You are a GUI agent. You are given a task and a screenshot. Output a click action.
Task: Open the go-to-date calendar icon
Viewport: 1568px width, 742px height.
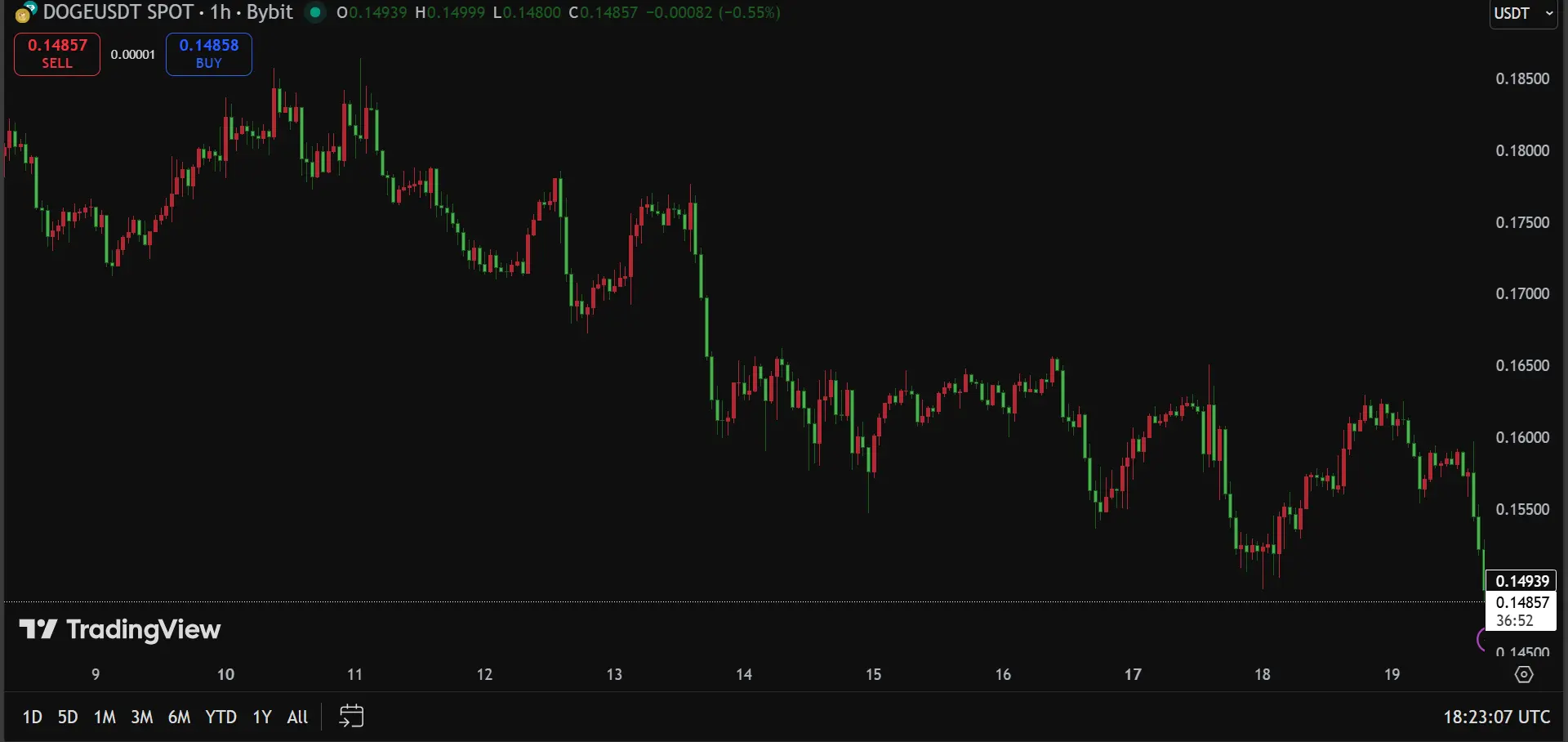coord(351,716)
